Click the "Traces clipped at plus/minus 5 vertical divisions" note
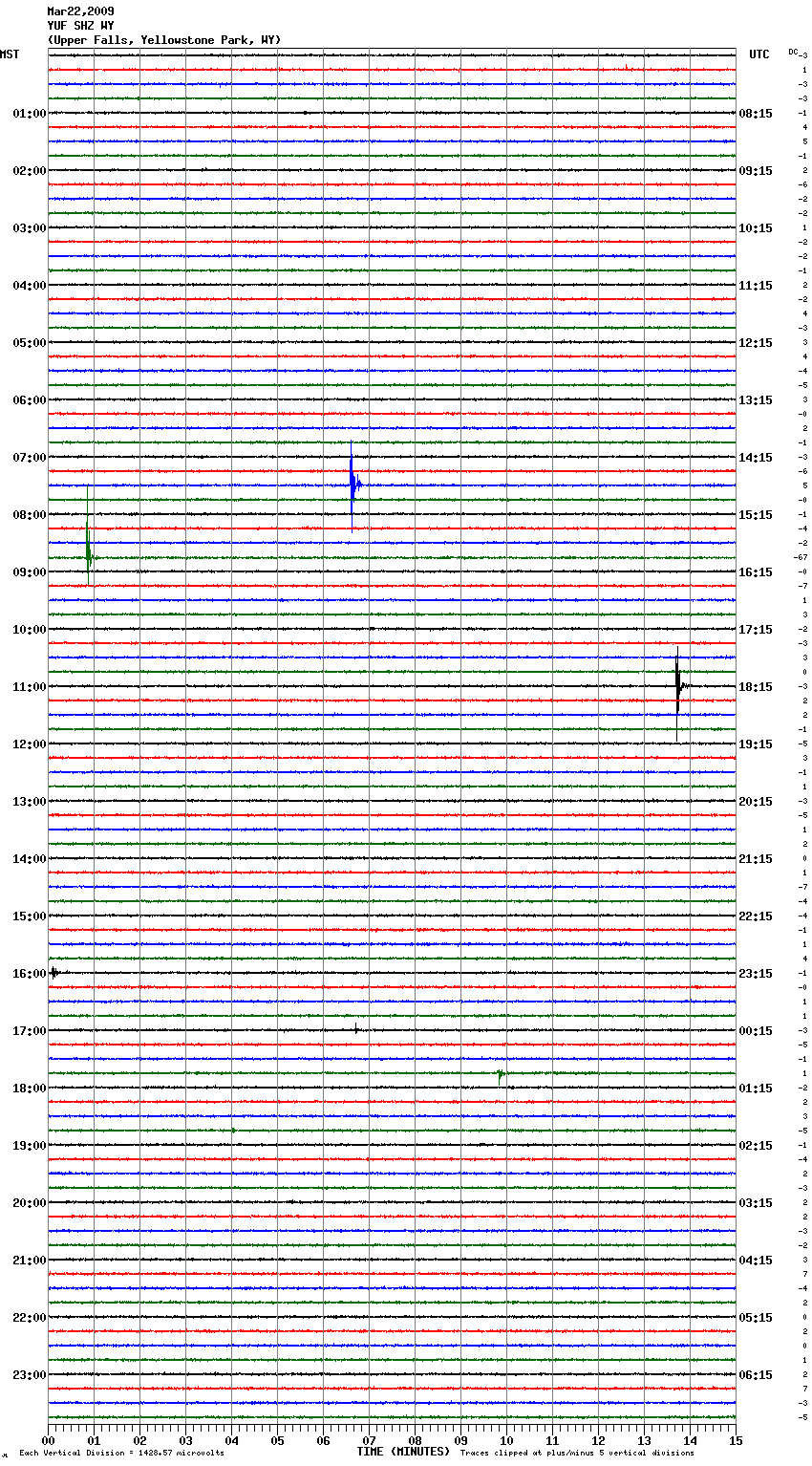Viewport: 812px width, 1466px height. [577, 1454]
